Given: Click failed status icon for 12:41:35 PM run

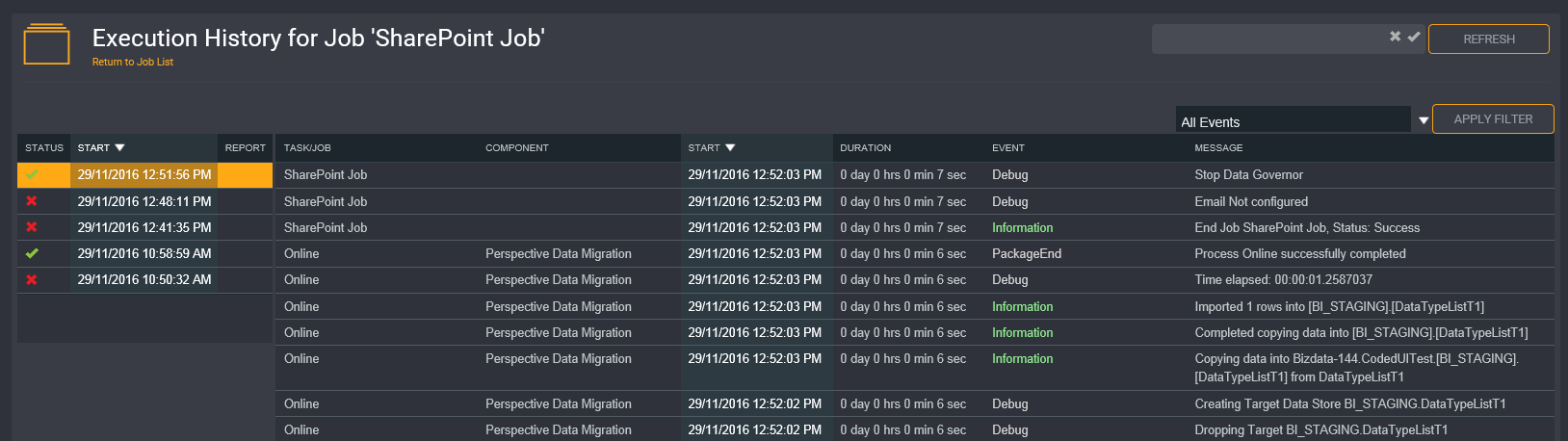Looking at the screenshot, I should 32,227.
